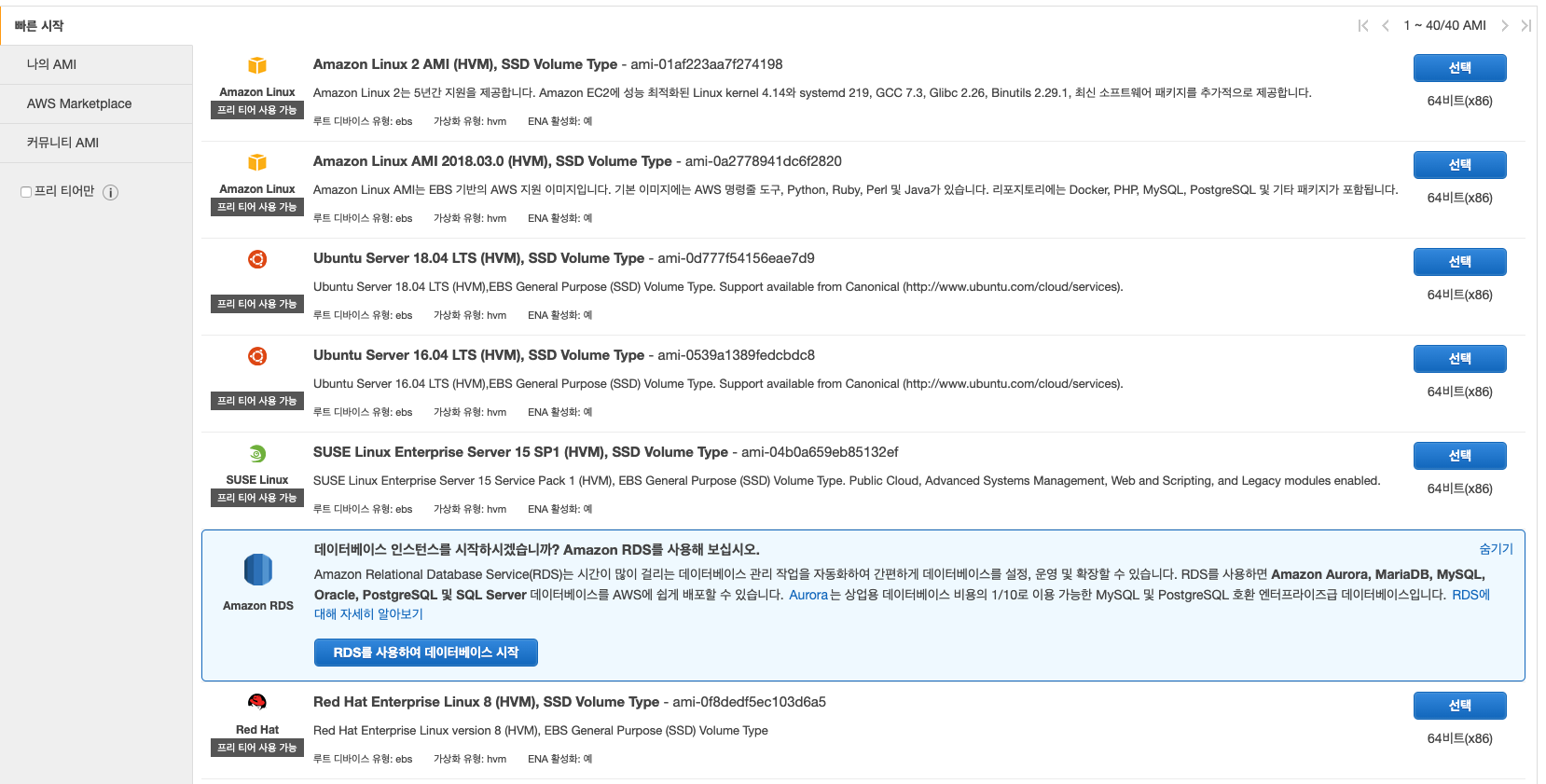The width and height of the screenshot is (1546, 784).
Task: Click 64비트(x86) label for Ubuntu 18.04
Action: pyautogui.click(x=1459, y=295)
